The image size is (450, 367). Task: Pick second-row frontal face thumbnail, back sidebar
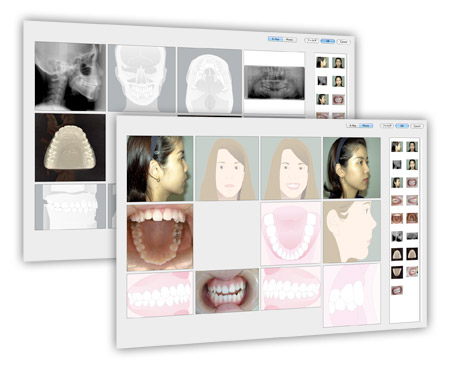coord(338,81)
